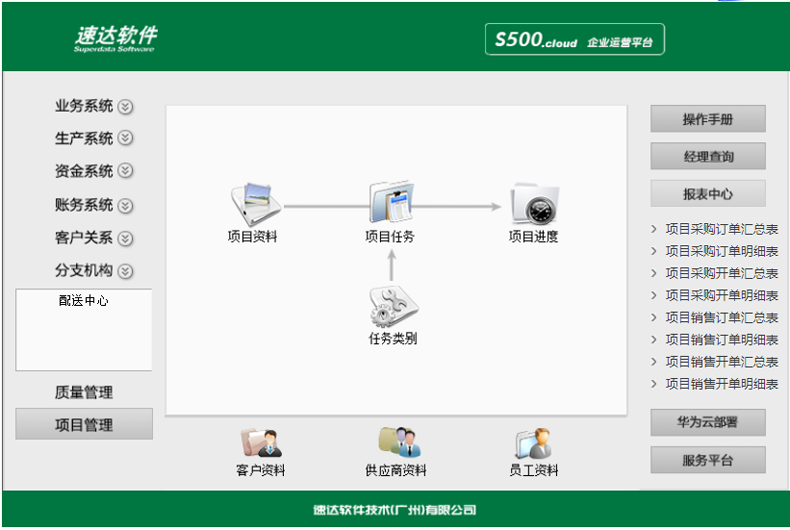
Task: Open the 操作手册 button
Action: (x=708, y=119)
